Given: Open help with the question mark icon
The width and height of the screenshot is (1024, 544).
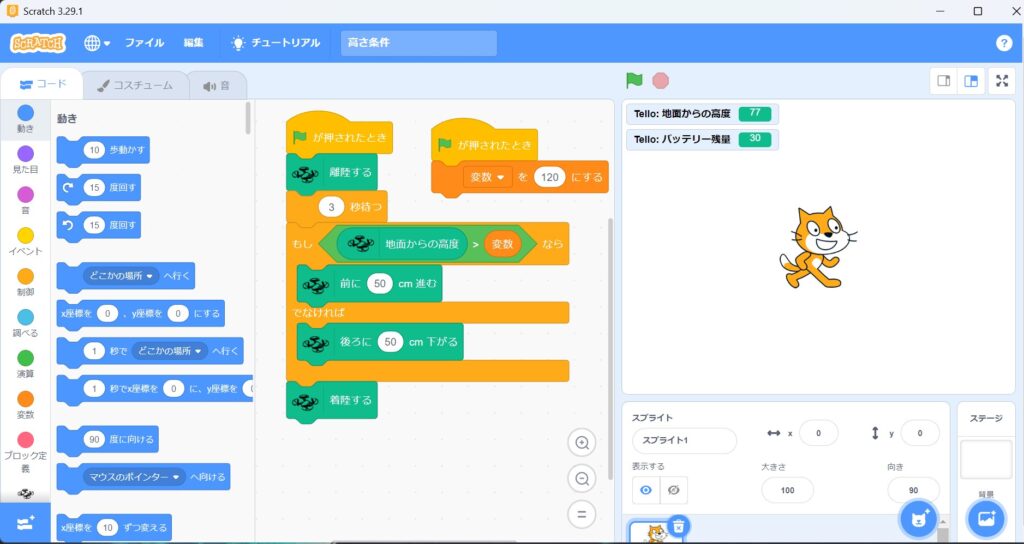Looking at the screenshot, I should (1004, 43).
